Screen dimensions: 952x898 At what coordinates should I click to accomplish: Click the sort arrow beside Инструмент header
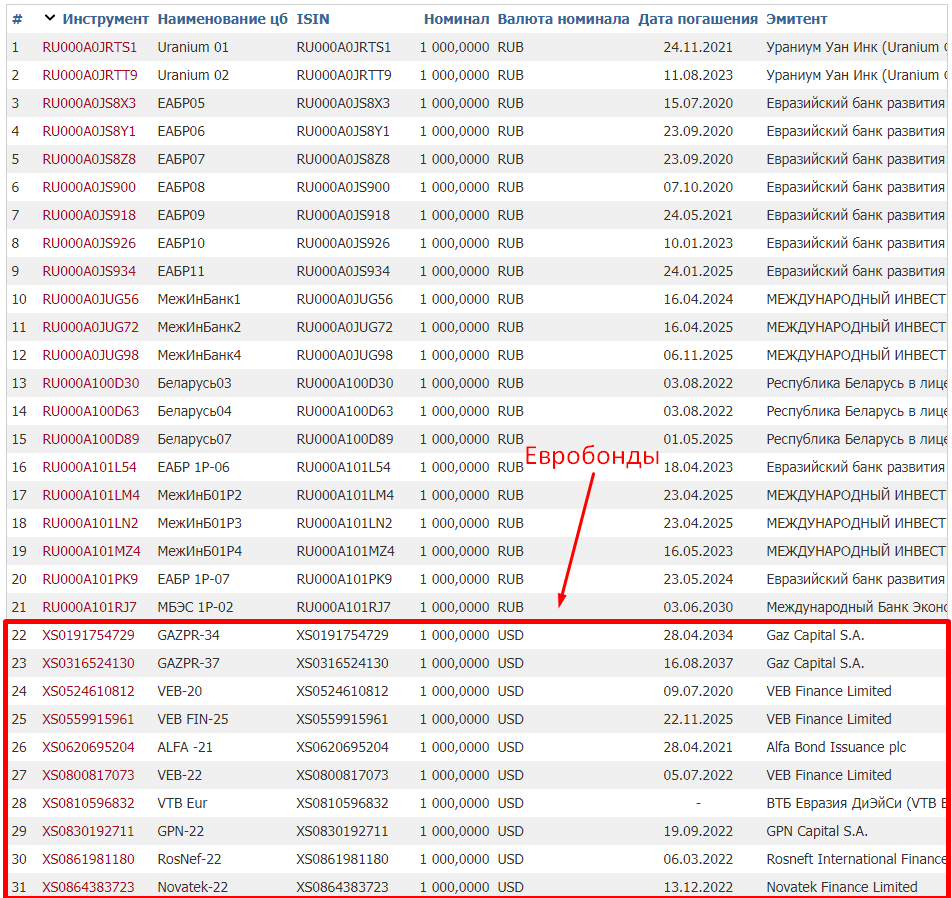[50, 19]
